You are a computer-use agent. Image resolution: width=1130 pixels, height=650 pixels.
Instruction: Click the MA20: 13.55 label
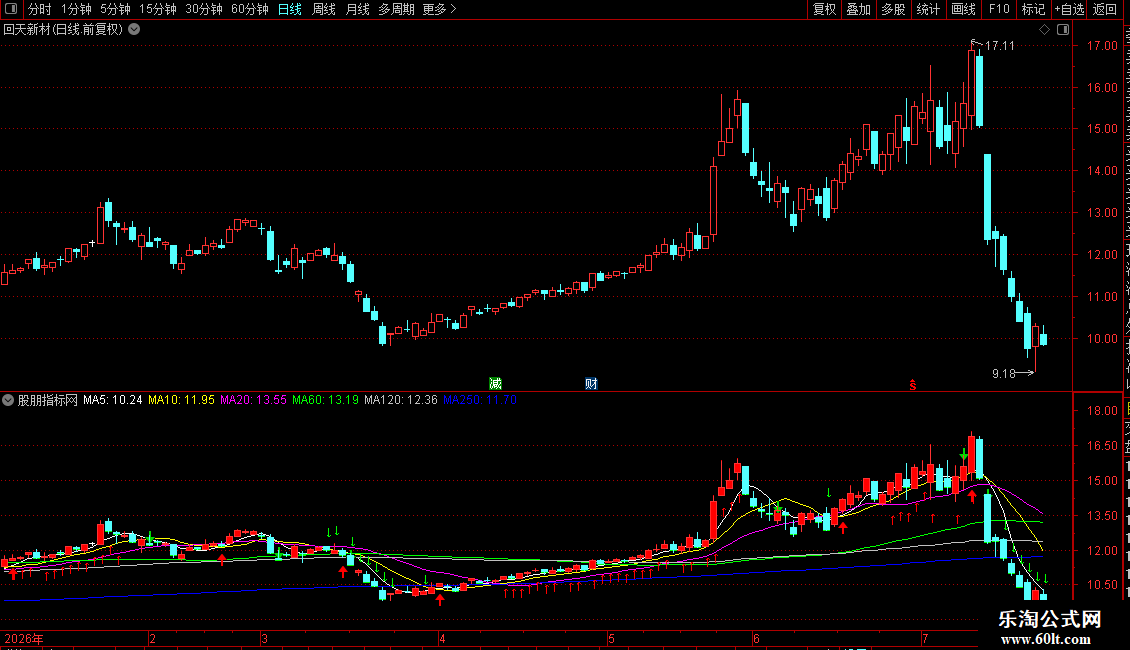click(x=253, y=400)
